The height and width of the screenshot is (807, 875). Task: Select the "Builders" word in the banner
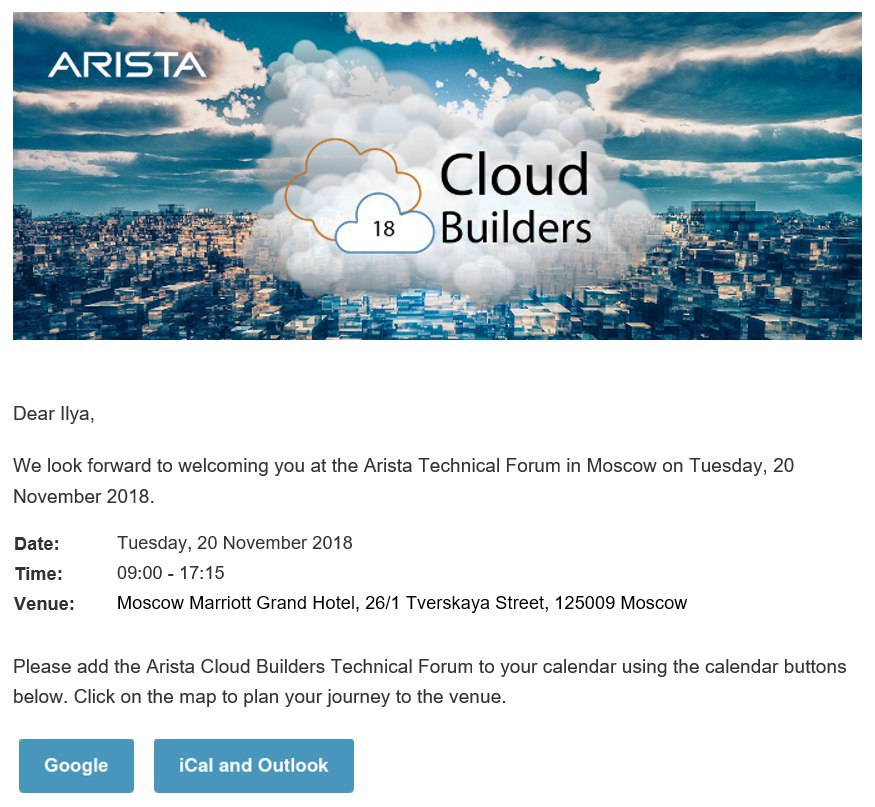click(x=516, y=227)
